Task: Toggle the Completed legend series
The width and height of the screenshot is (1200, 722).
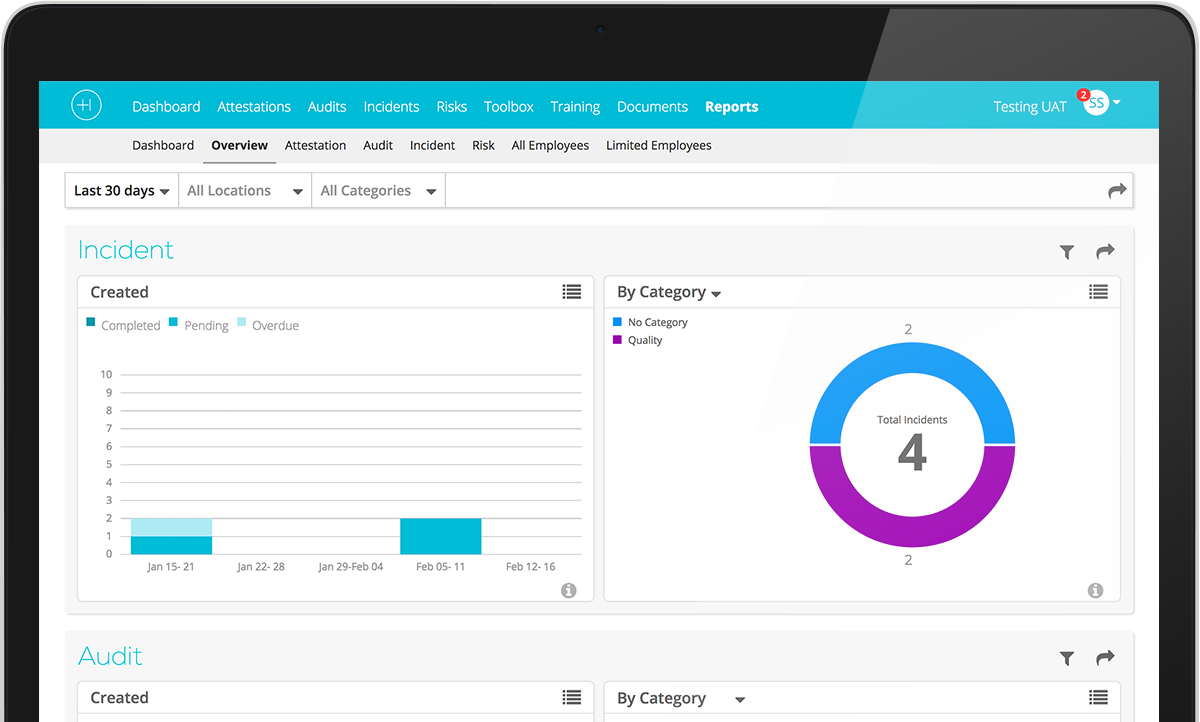Action: tap(123, 325)
